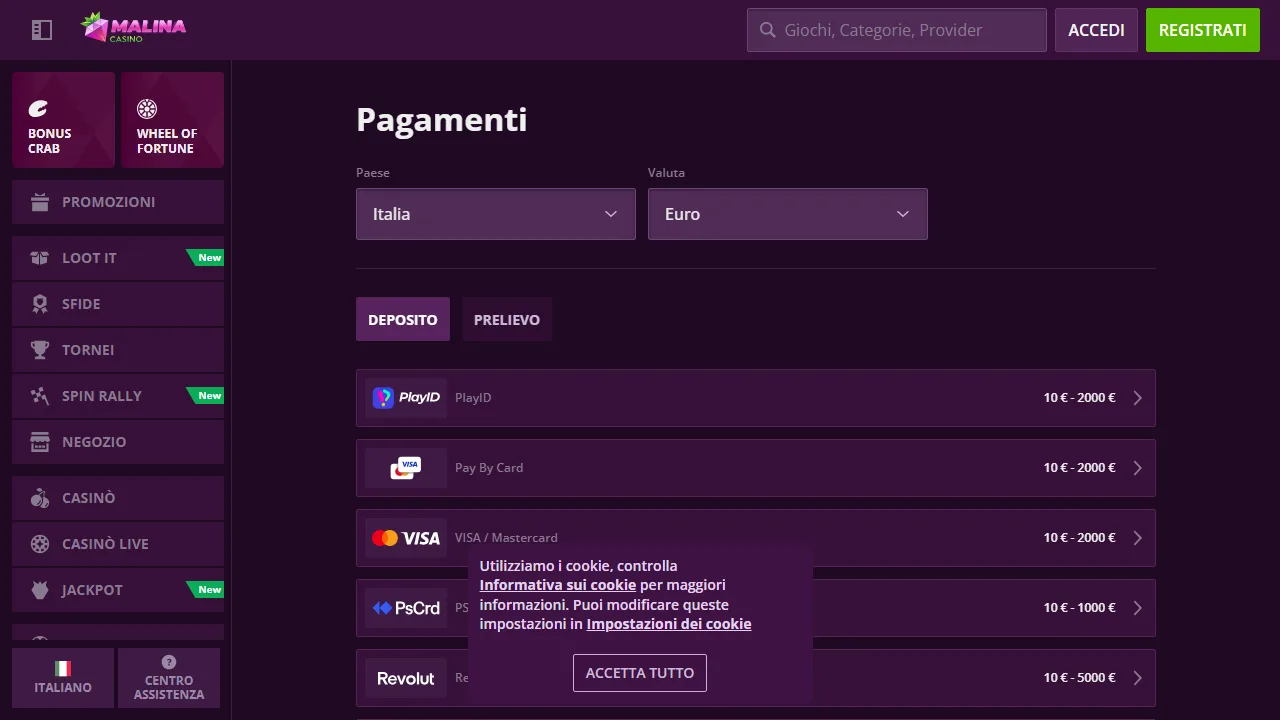Screen dimensions: 1280x720
Task: Click the help question mark icon
Action: [x=169, y=662]
